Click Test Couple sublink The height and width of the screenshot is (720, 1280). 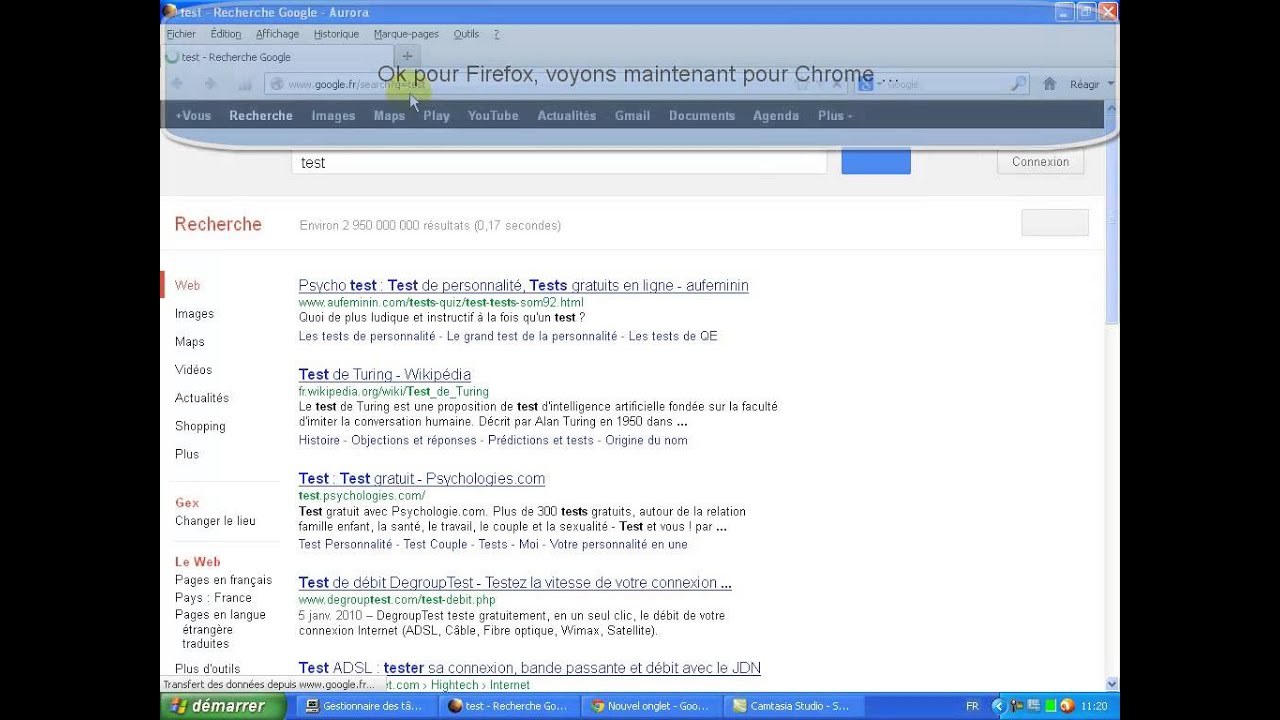pyautogui.click(x=435, y=544)
